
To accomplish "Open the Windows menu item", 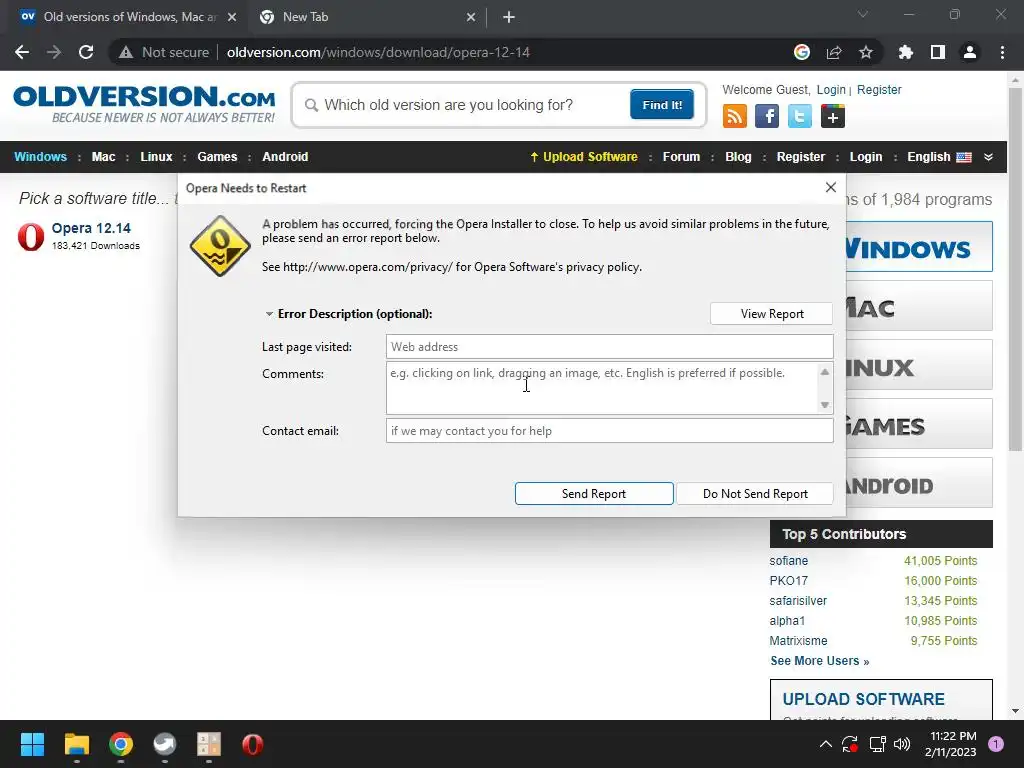I will pyautogui.click(x=40, y=157).
